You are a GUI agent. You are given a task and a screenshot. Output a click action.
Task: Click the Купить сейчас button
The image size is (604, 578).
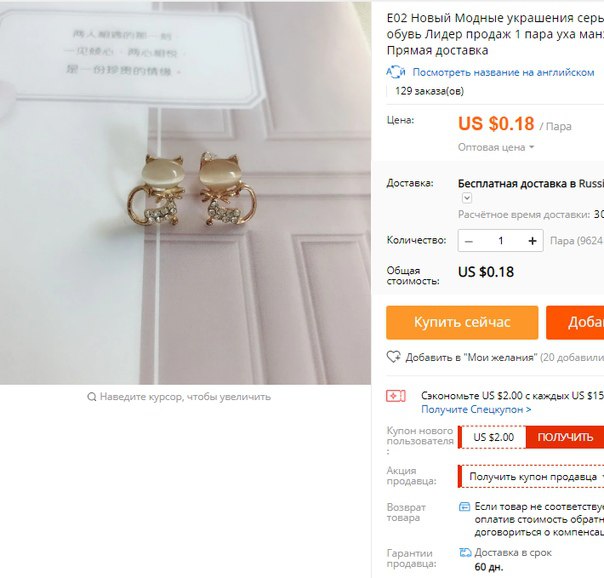pyautogui.click(x=462, y=323)
